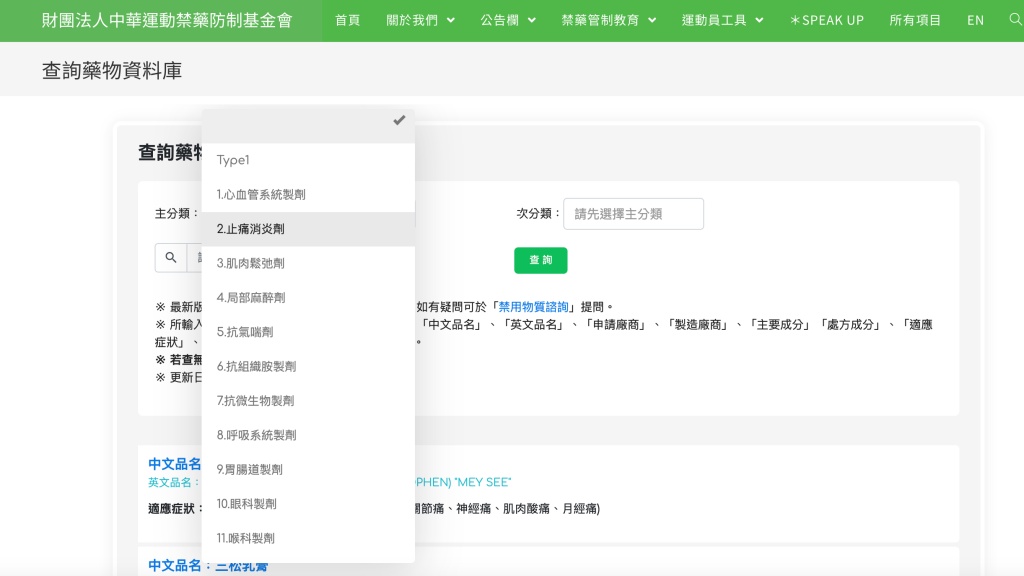Go to 首頁 home page
1024x576 pixels.
point(347,20)
